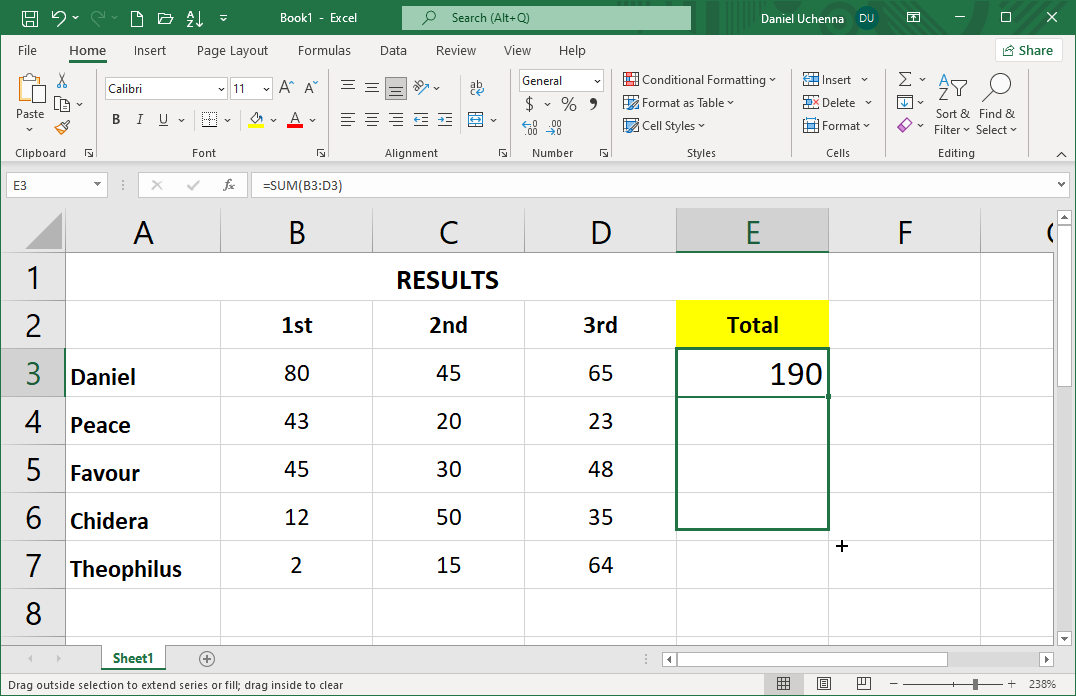
Task: Click Format as Table
Action: point(679,102)
